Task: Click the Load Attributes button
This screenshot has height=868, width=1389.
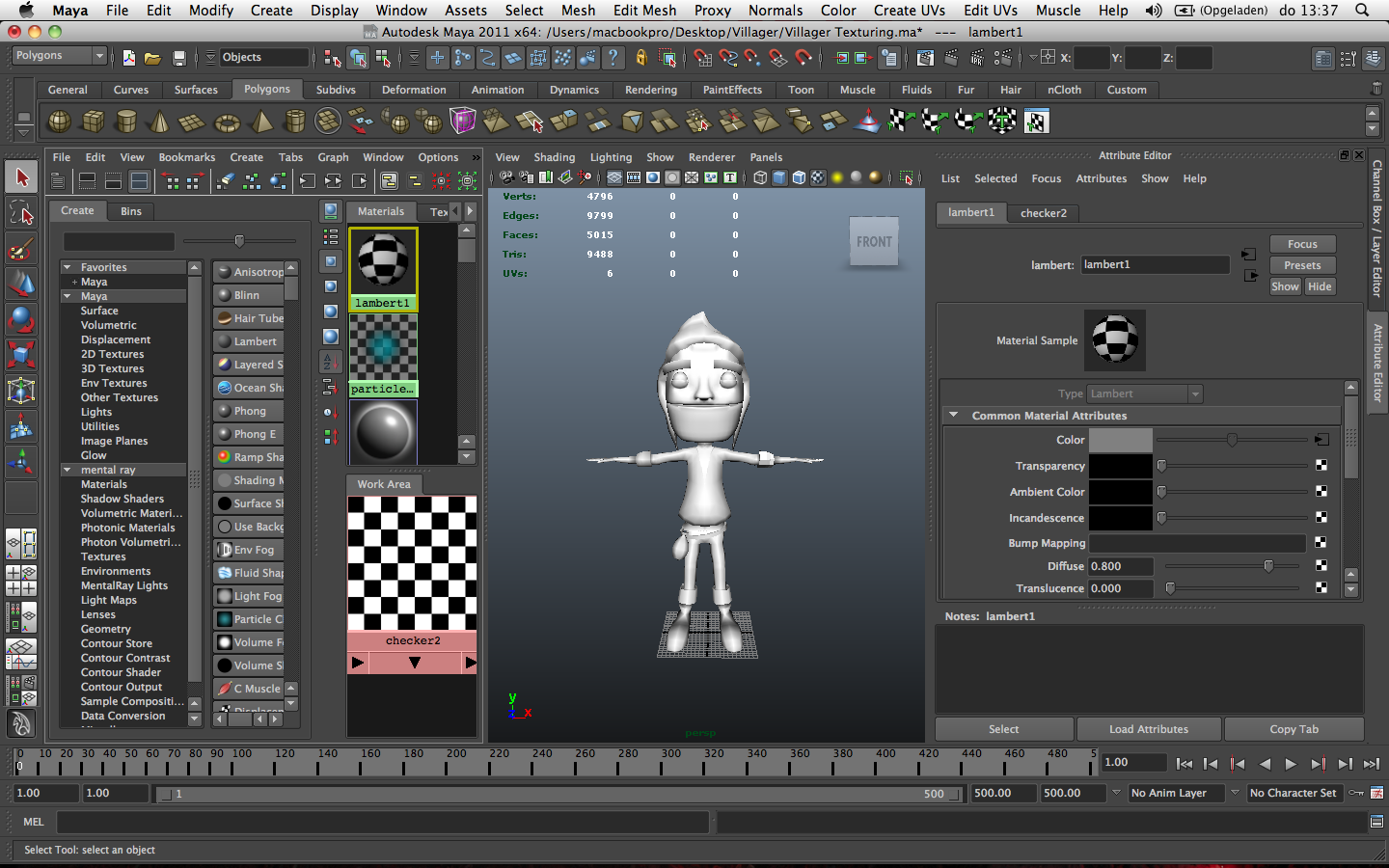Action: [1148, 729]
